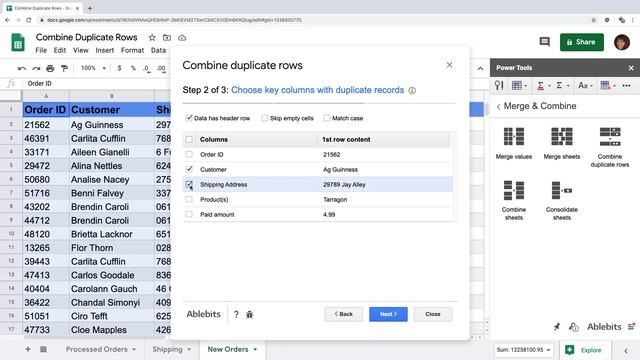This screenshot has height=360, width=640.
Task: Check the Order ID column checkbox
Action: pos(189,154)
